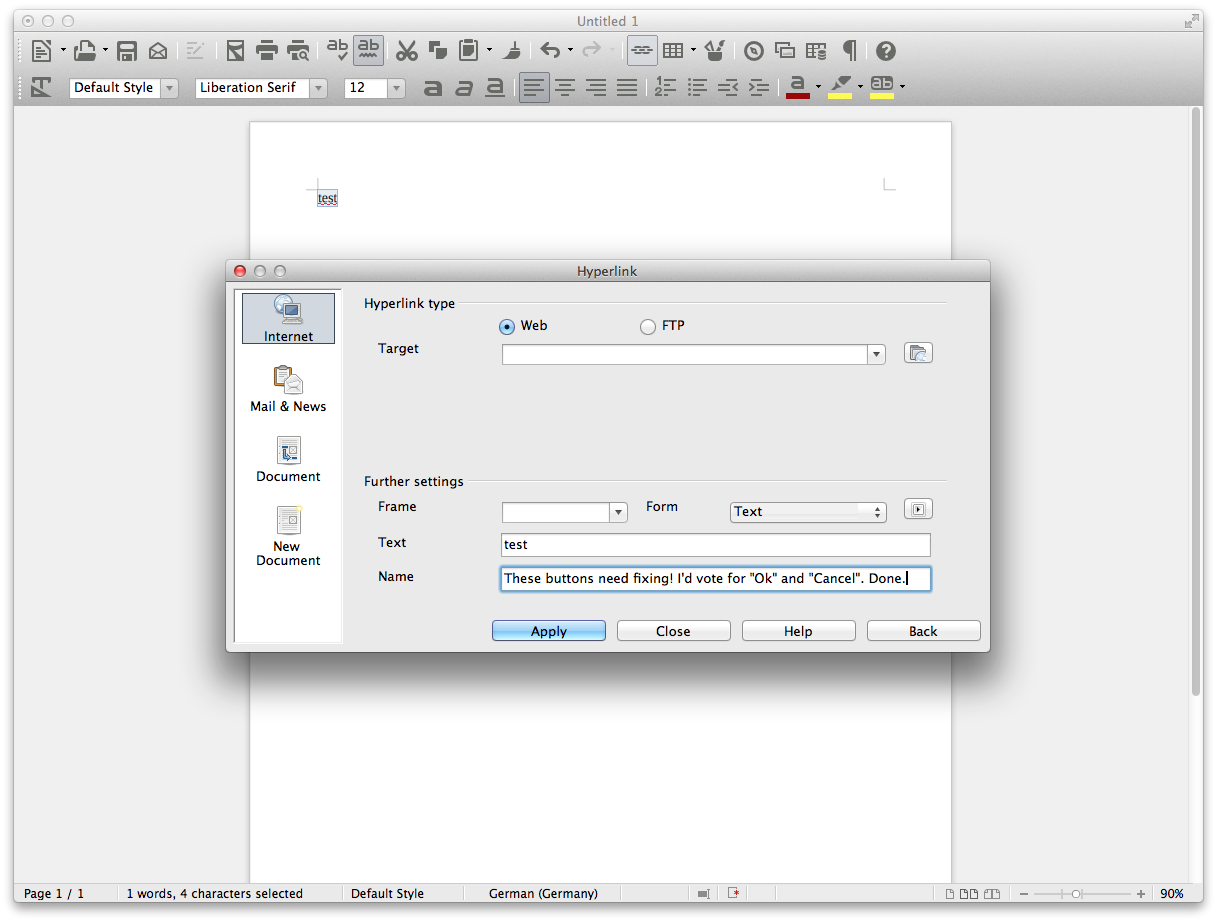The image size is (1217, 922).
Task: Select the FTP radio button
Action: point(648,326)
